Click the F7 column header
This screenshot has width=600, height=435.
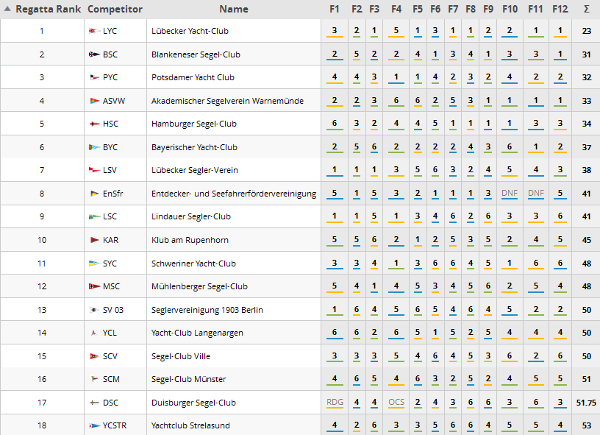[453, 9]
